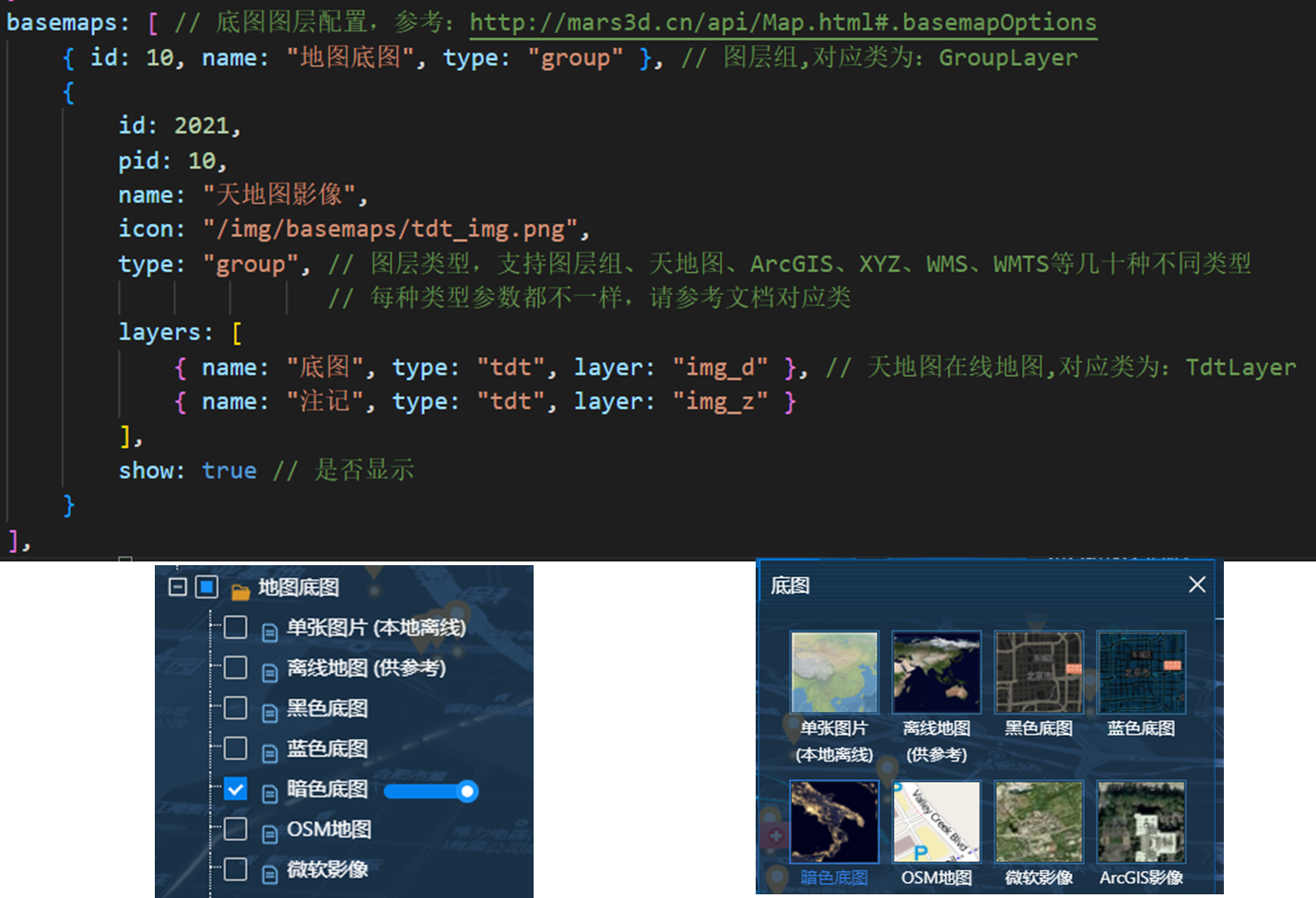
Task: Click the file icon beside 蓝色底图 in tree
Action: coord(270,753)
